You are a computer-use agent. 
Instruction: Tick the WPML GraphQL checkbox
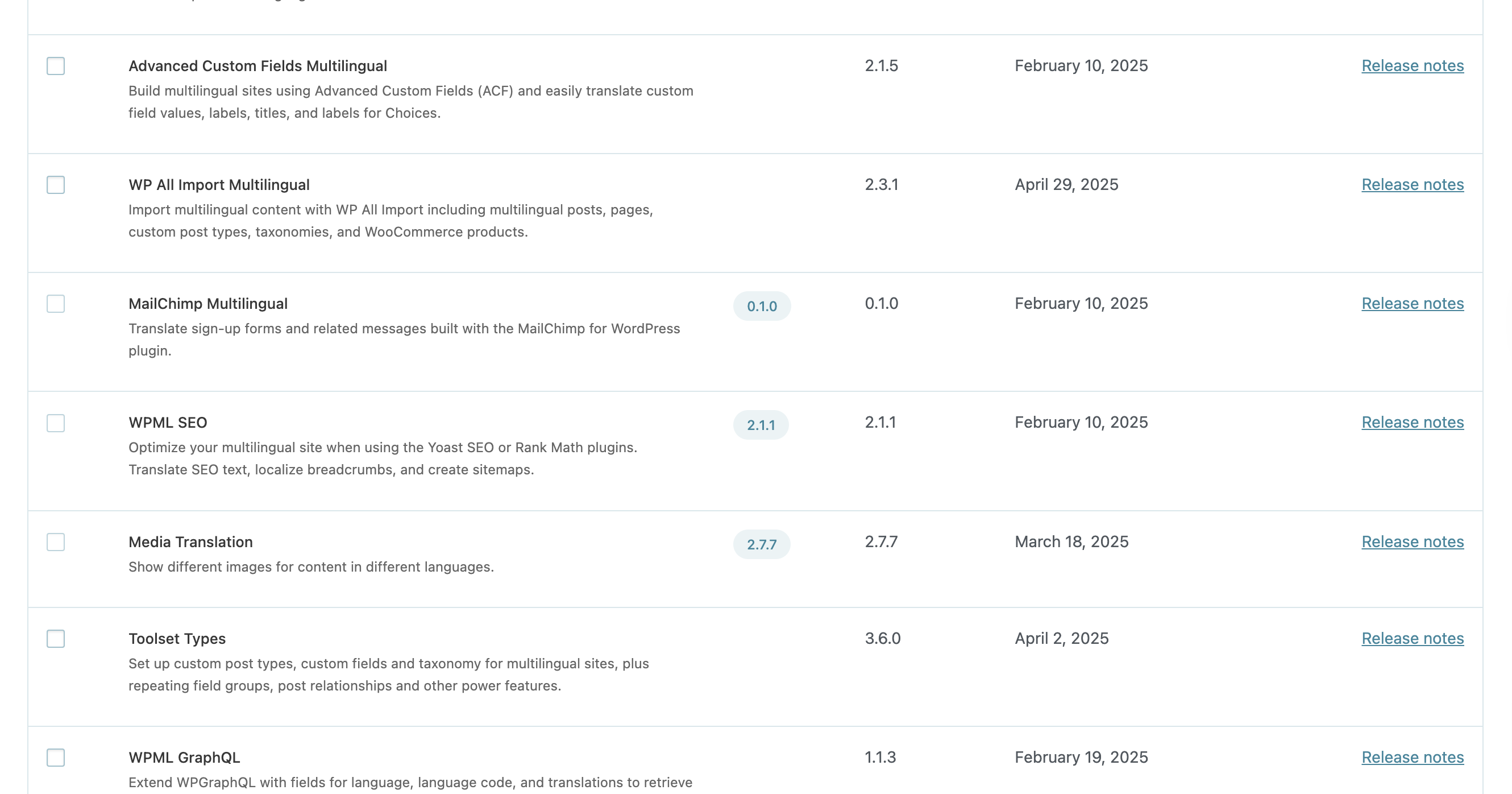click(x=56, y=758)
